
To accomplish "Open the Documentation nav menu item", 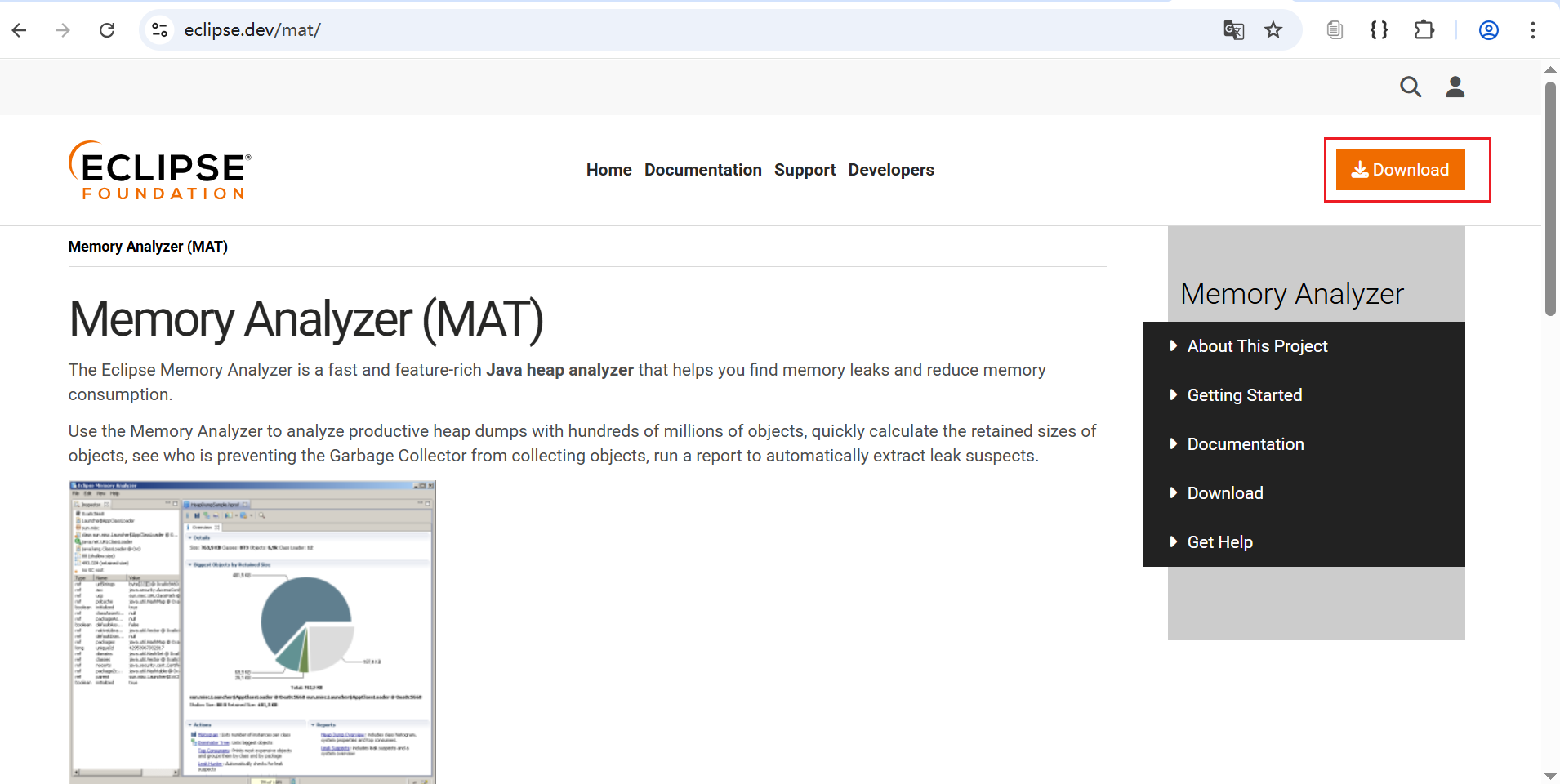I will coord(703,170).
